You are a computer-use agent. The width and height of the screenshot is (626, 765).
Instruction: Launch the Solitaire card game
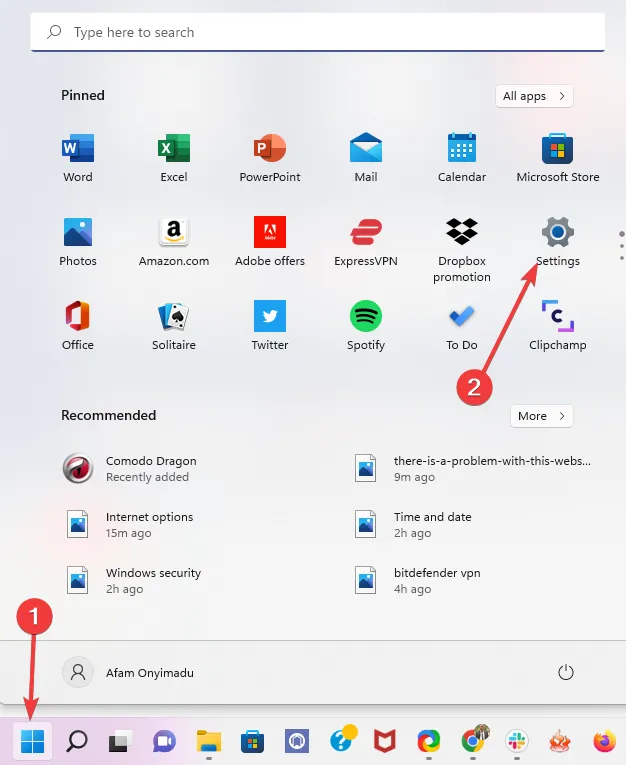(x=174, y=325)
